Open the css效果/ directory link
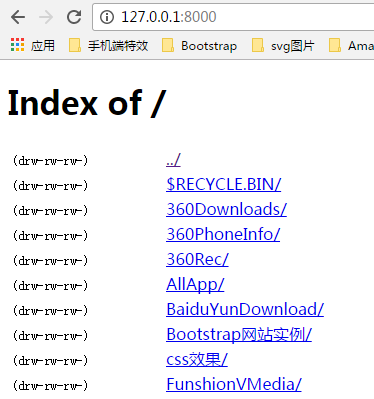The height and width of the screenshot is (399, 374). [x=197, y=359]
